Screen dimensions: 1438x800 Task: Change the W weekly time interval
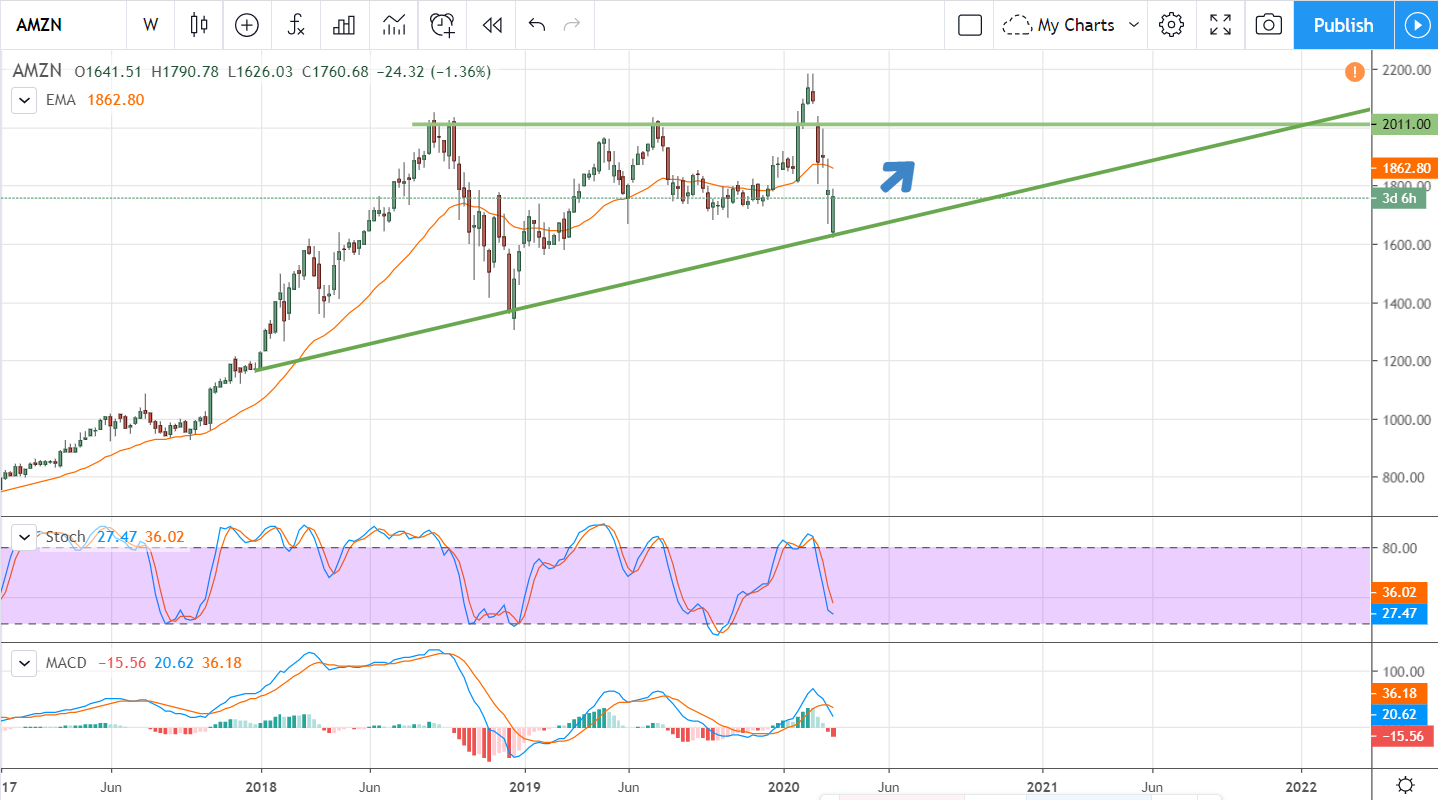tap(151, 25)
